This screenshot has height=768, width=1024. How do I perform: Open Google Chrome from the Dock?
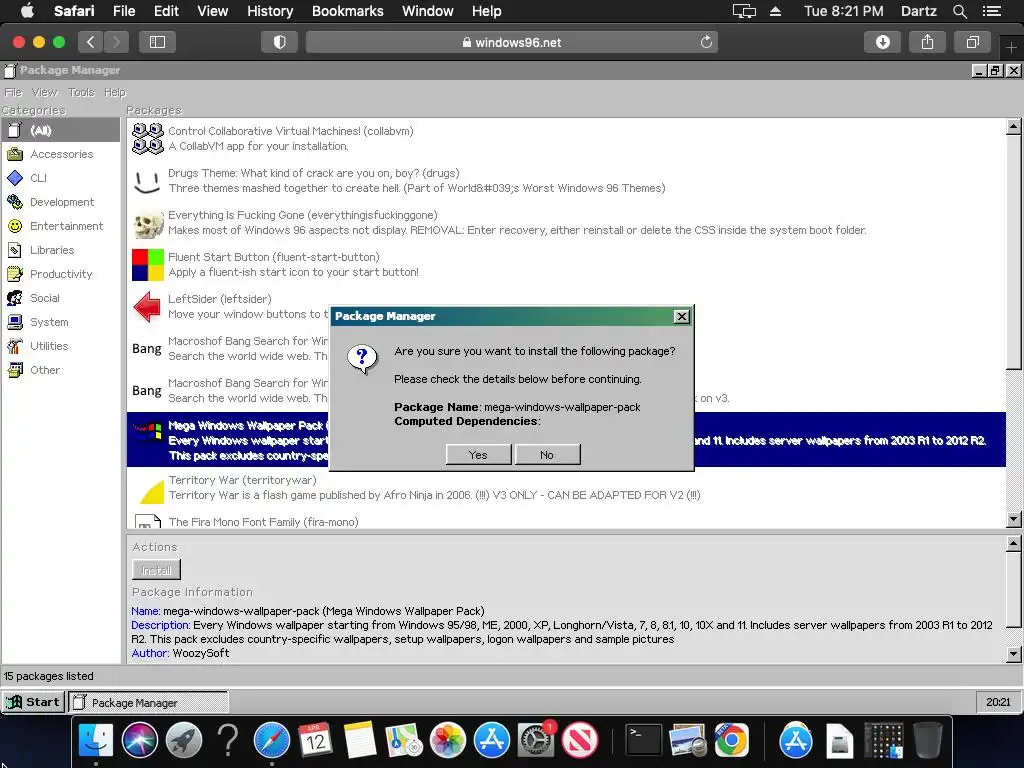[731, 741]
